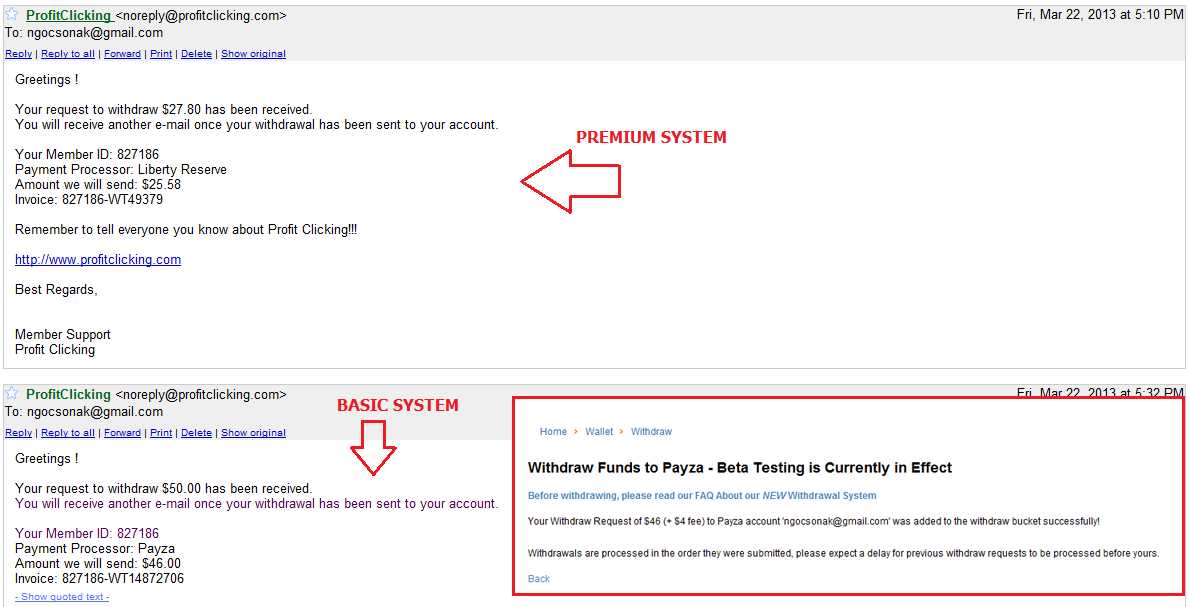This screenshot has height=607, width=1189.
Task: Click the Withdraw breadcrumb
Action: 651,431
